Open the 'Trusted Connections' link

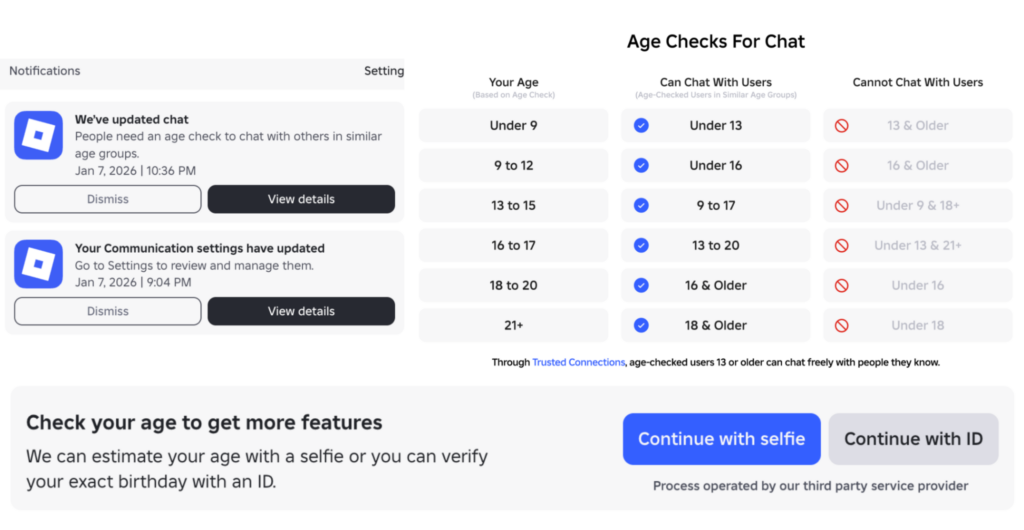click(x=579, y=362)
